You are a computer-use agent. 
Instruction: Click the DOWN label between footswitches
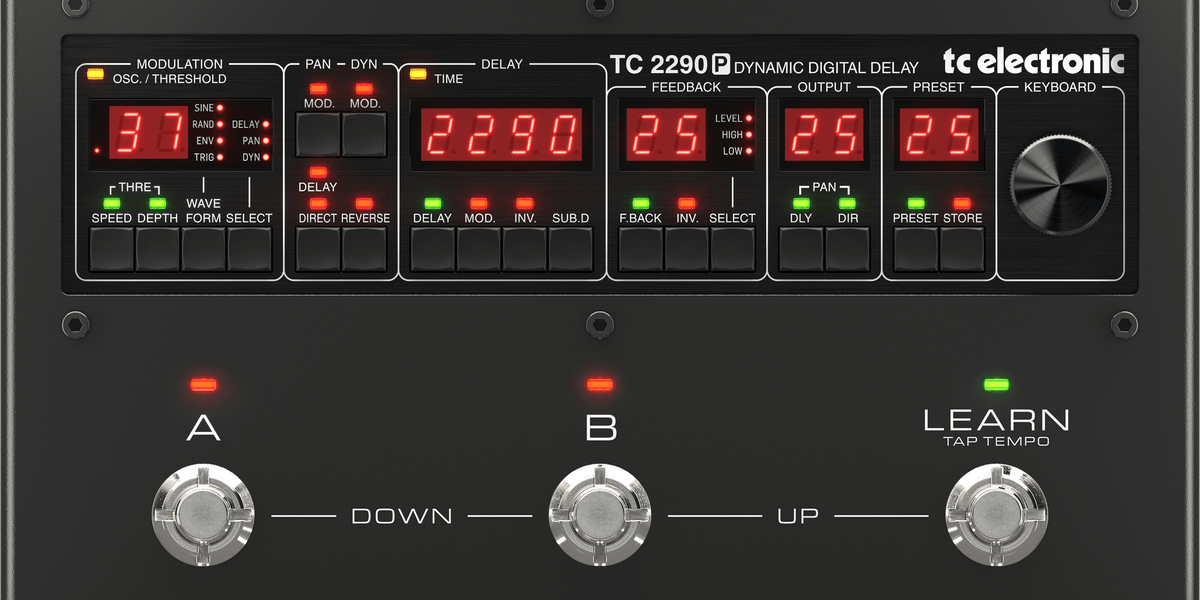[x=401, y=516]
